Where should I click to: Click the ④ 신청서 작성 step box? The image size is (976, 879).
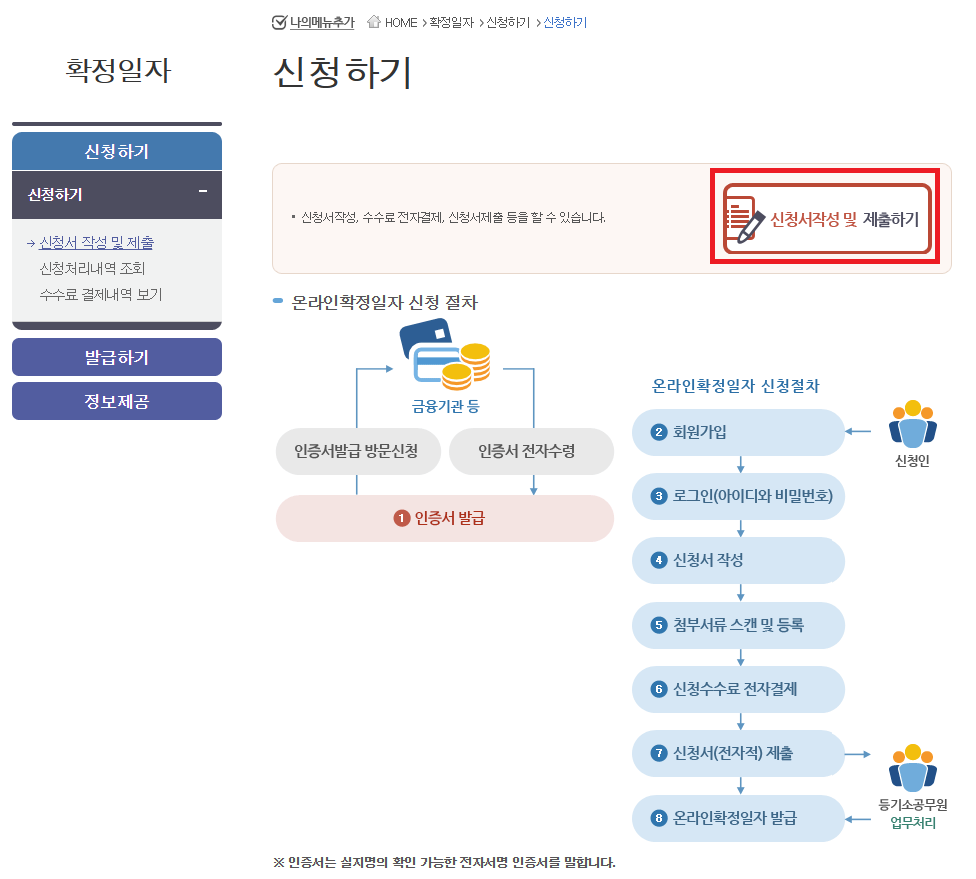pos(738,561)
